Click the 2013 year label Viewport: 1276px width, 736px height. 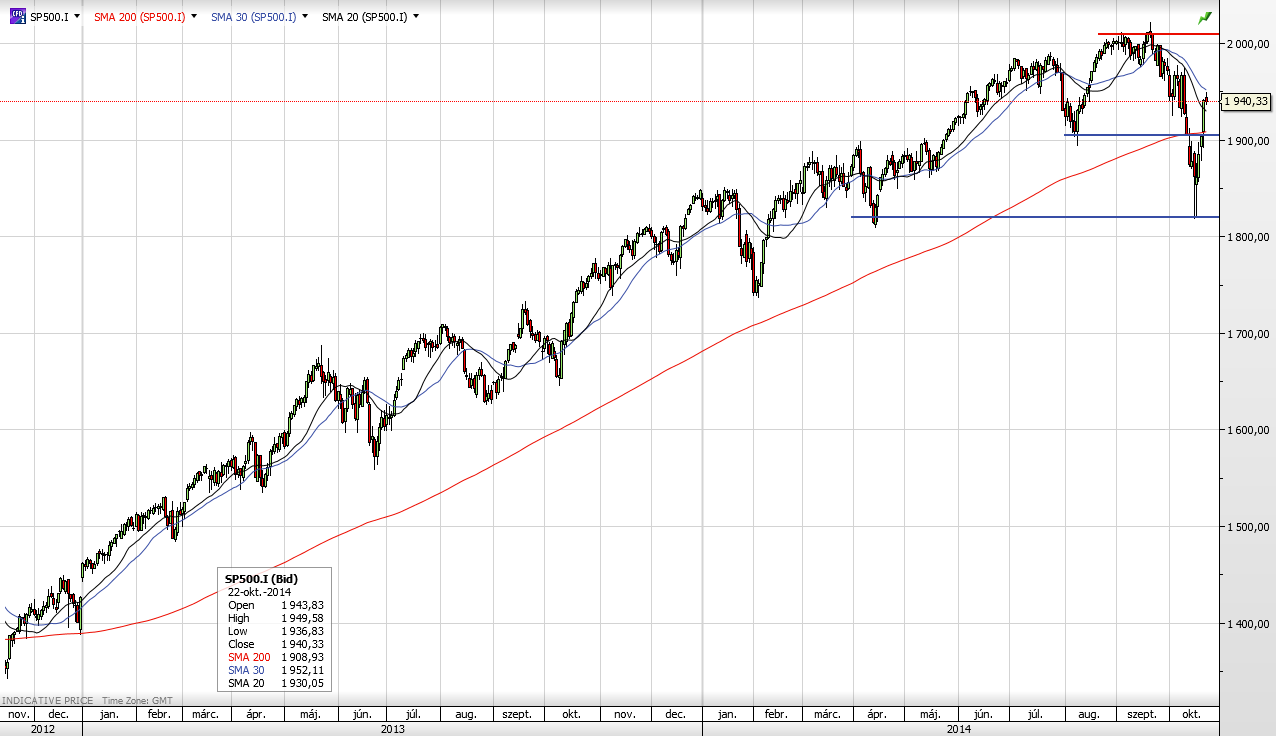[392, 729]
